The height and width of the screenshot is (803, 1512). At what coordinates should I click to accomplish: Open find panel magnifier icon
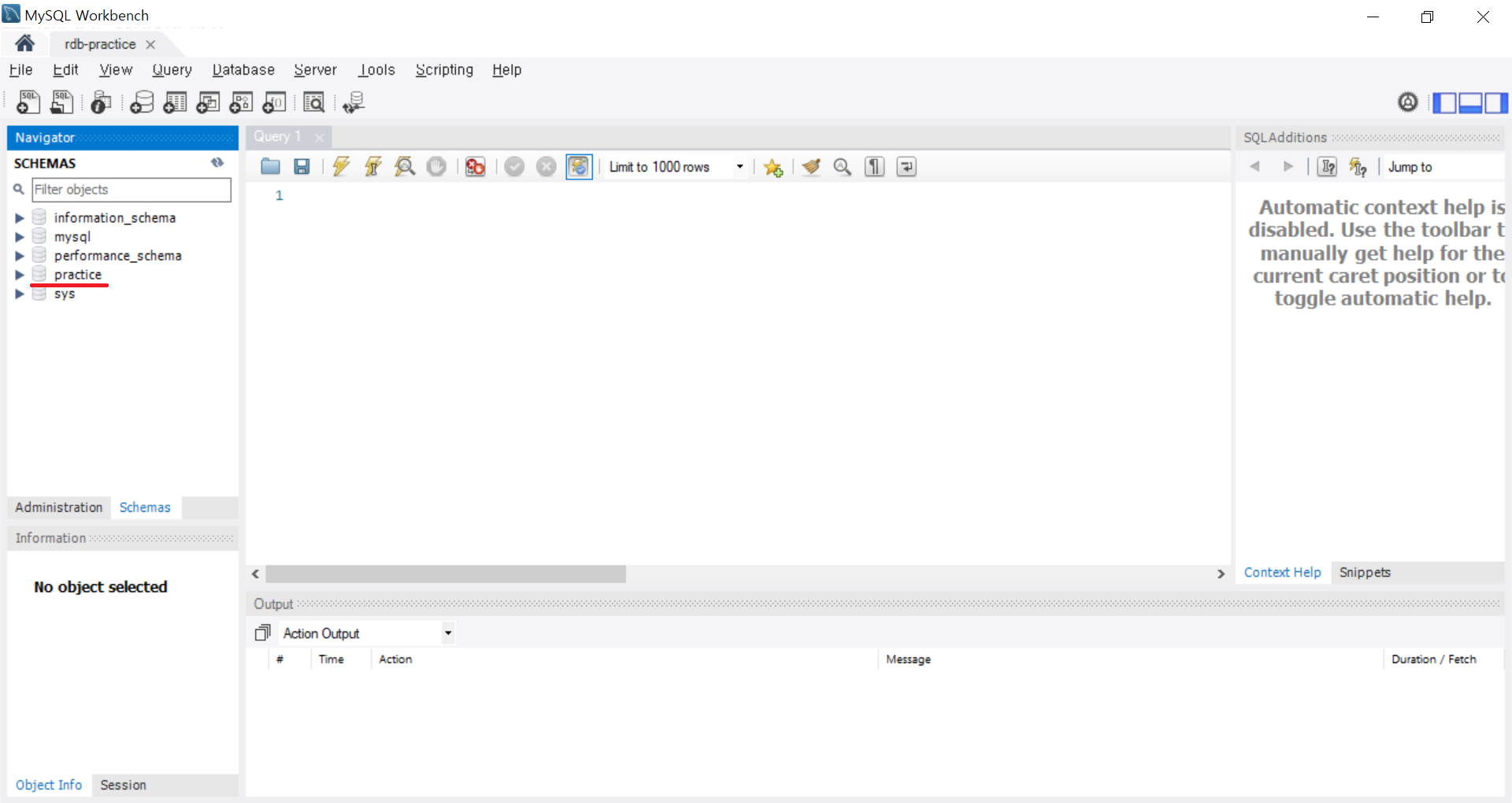(843, 167)
